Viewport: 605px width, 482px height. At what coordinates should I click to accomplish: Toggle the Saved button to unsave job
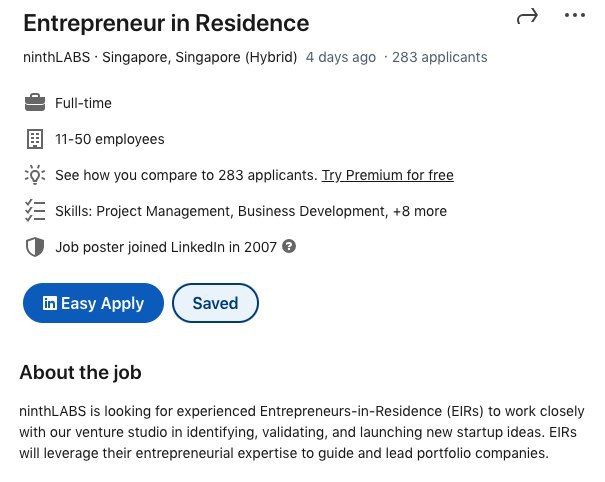coord(215,303)
